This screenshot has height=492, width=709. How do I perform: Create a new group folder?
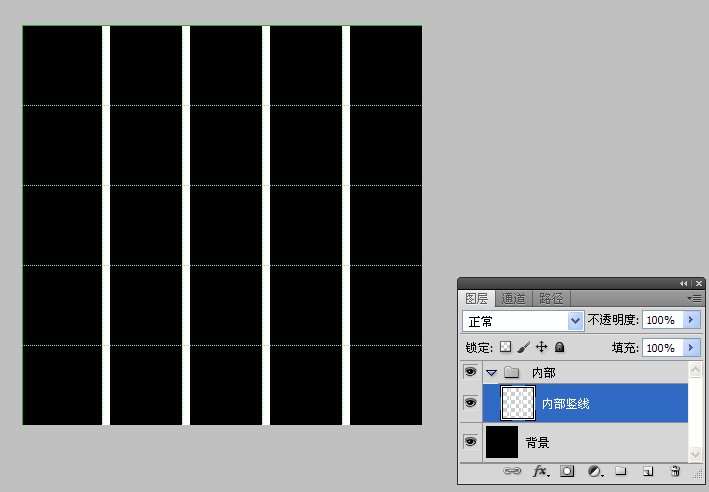(x=621, y=471)
